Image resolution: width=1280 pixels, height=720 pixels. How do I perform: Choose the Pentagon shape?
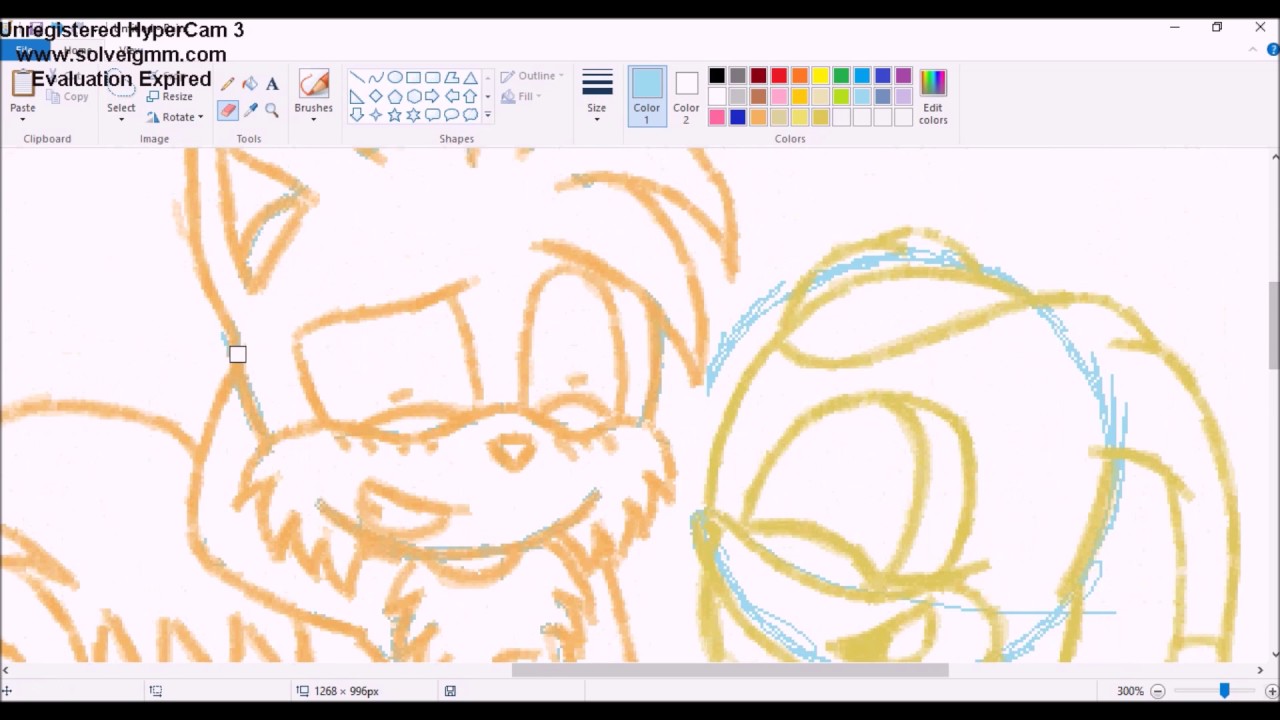click(x=395, y=97)
